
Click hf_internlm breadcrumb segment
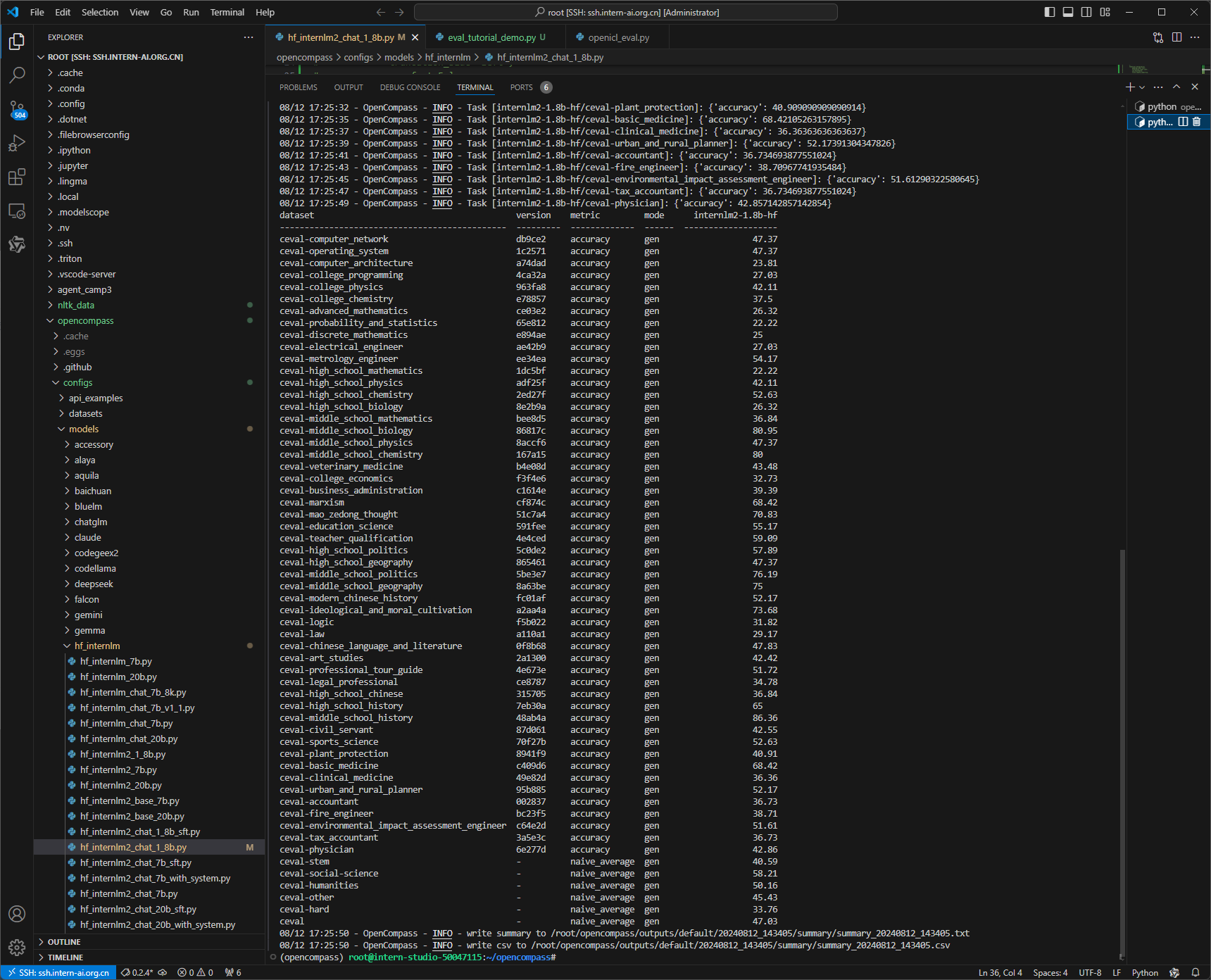pyautogui.click(x=448, y=58)
